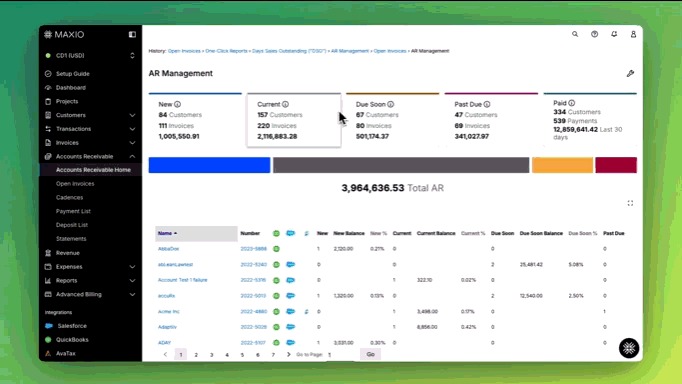
Task: Click the 8,856.00 current balance cell
Action: pyautogui.click(x=427, y=327)
